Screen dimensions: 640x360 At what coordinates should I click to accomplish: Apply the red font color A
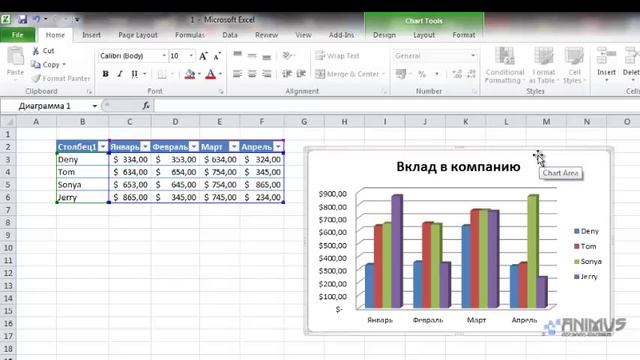tap(211, 74)
